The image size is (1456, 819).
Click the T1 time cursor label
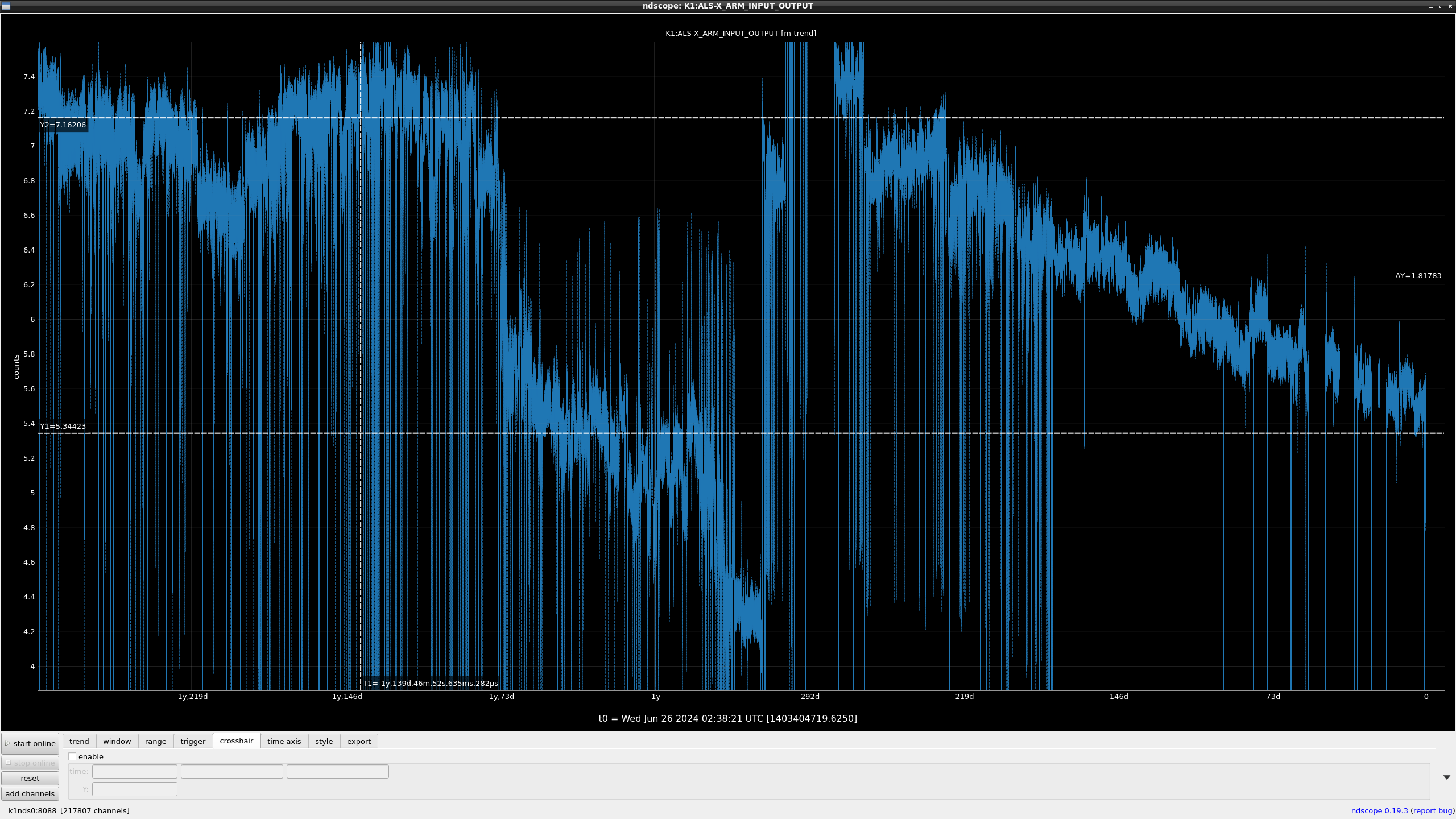coord(431,683)
